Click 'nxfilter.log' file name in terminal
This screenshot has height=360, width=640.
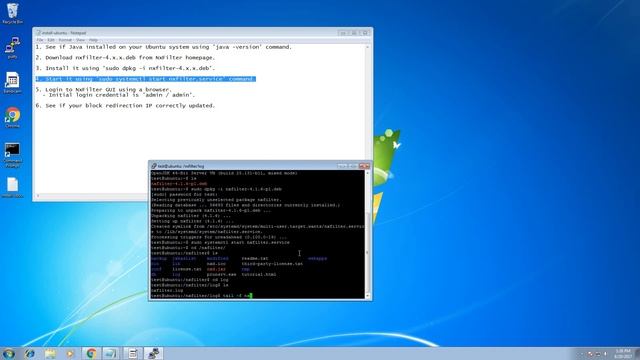pyautogui.click(x=167, y=290)
